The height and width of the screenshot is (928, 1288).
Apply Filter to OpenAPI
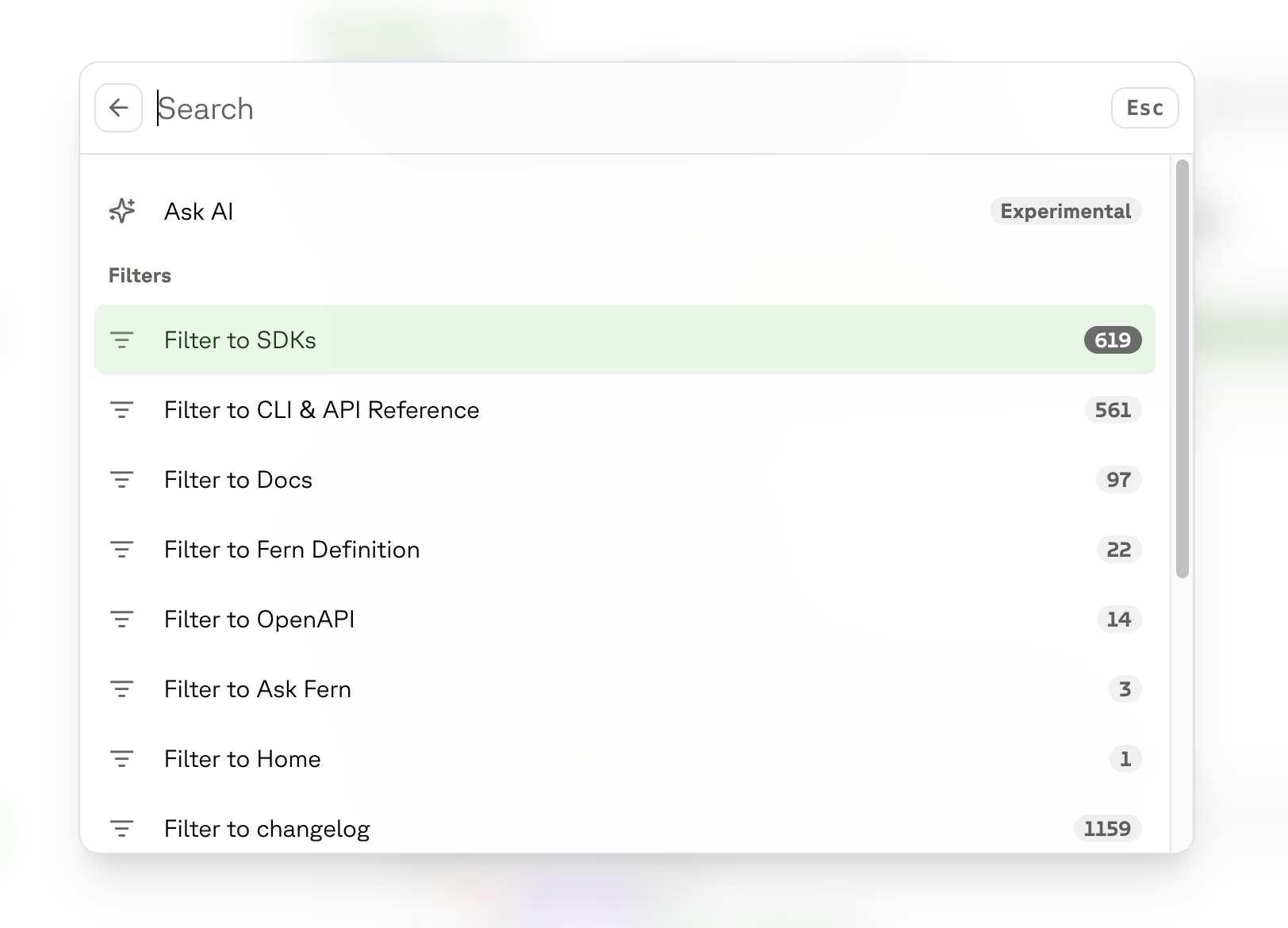click(x=259, y=619)
